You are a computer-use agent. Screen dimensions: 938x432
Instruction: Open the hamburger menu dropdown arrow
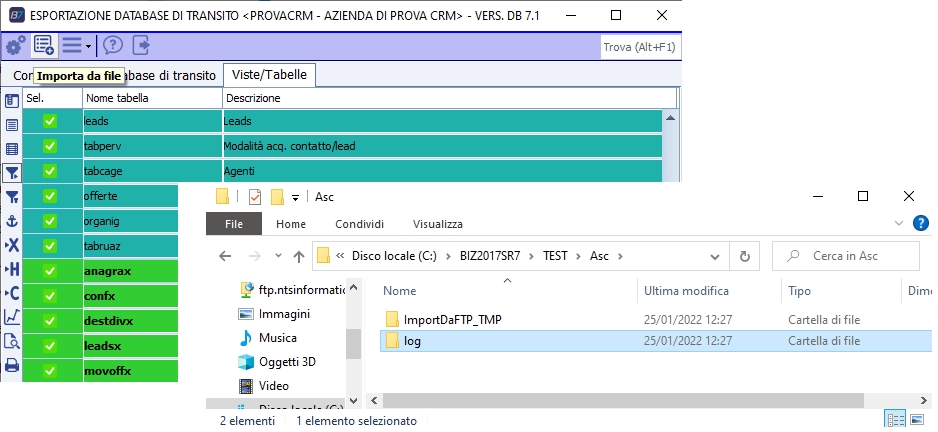tap(88, 46)
